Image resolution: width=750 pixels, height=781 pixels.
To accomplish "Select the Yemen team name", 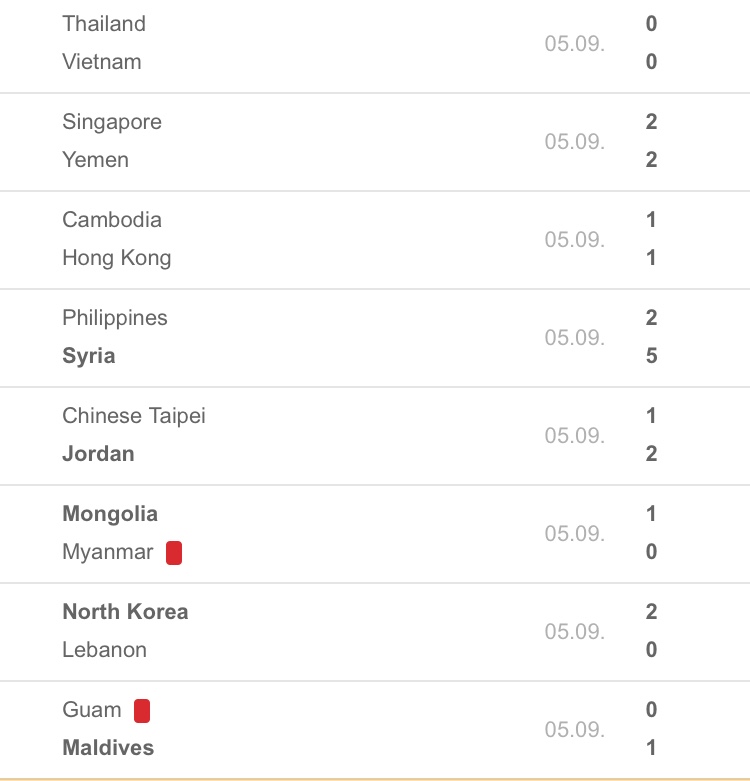I will tap(96, 160).
